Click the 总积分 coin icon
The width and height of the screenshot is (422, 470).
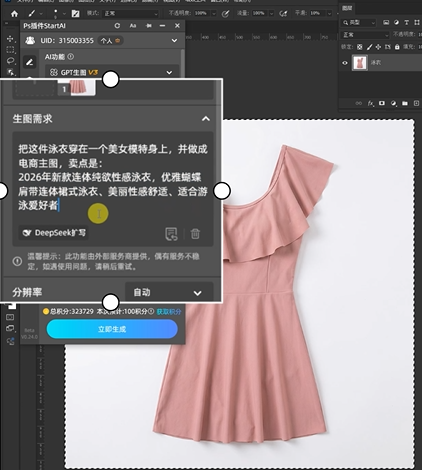tap(46, 312)
